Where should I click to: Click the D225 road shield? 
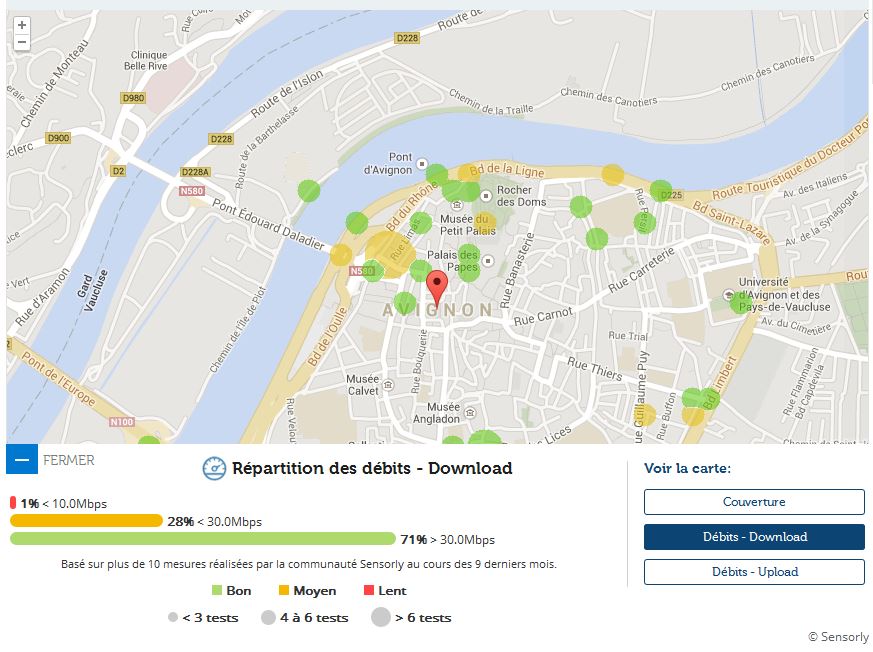tap(671, 195)
